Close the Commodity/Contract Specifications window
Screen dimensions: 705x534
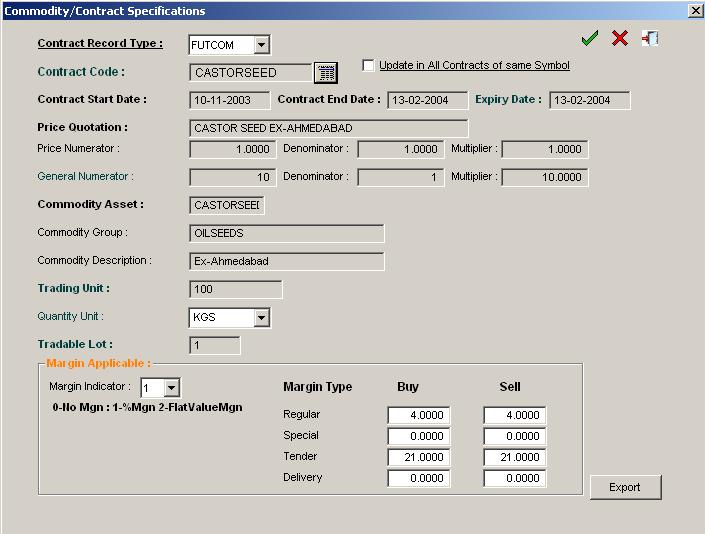[695, 11]
